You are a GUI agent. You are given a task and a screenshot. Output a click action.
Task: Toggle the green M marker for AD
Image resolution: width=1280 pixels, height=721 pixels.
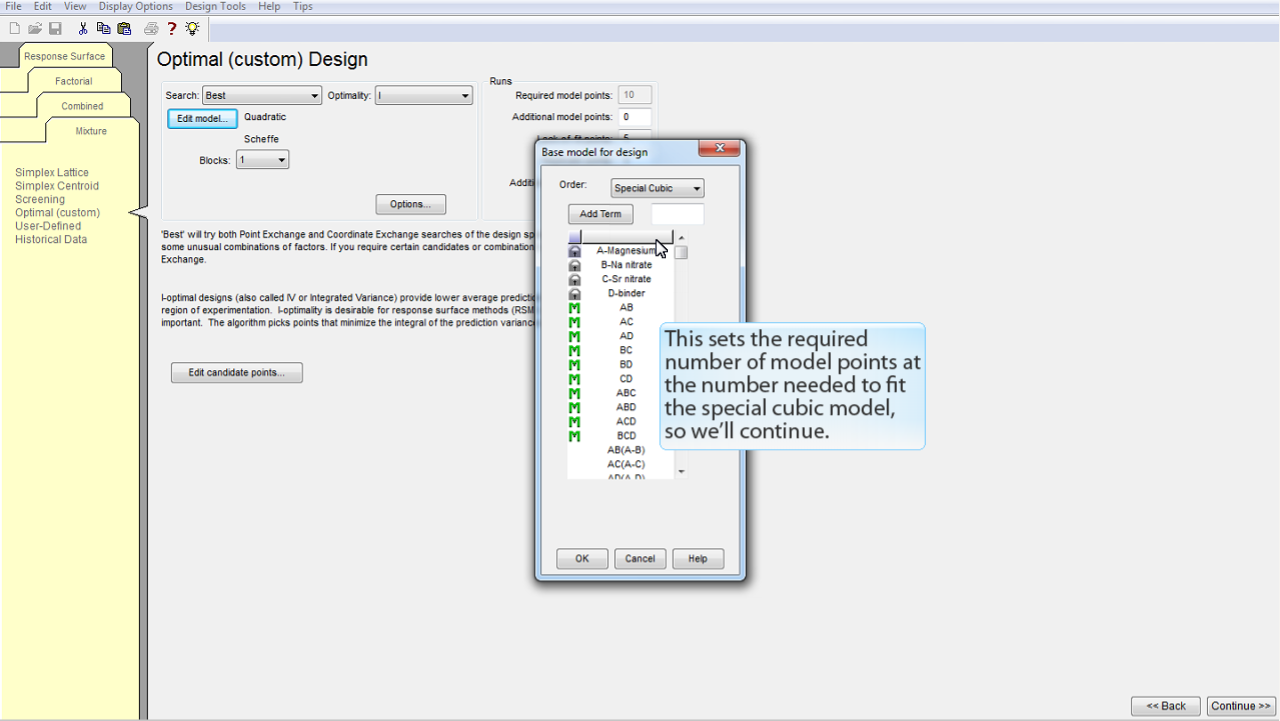tap(575, 336)
